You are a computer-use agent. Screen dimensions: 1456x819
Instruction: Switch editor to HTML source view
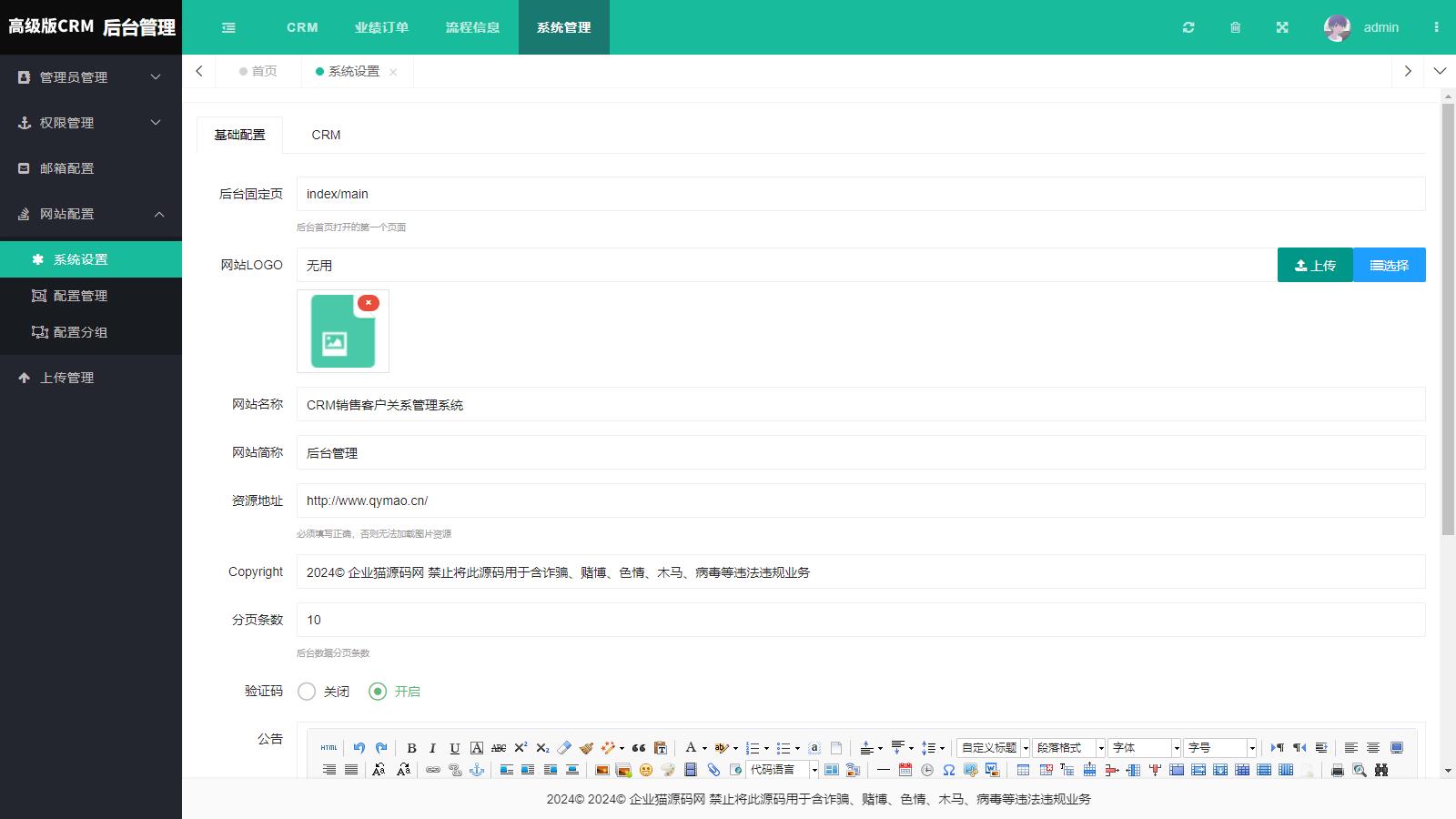pyautogui.click(x=329, y=748)
